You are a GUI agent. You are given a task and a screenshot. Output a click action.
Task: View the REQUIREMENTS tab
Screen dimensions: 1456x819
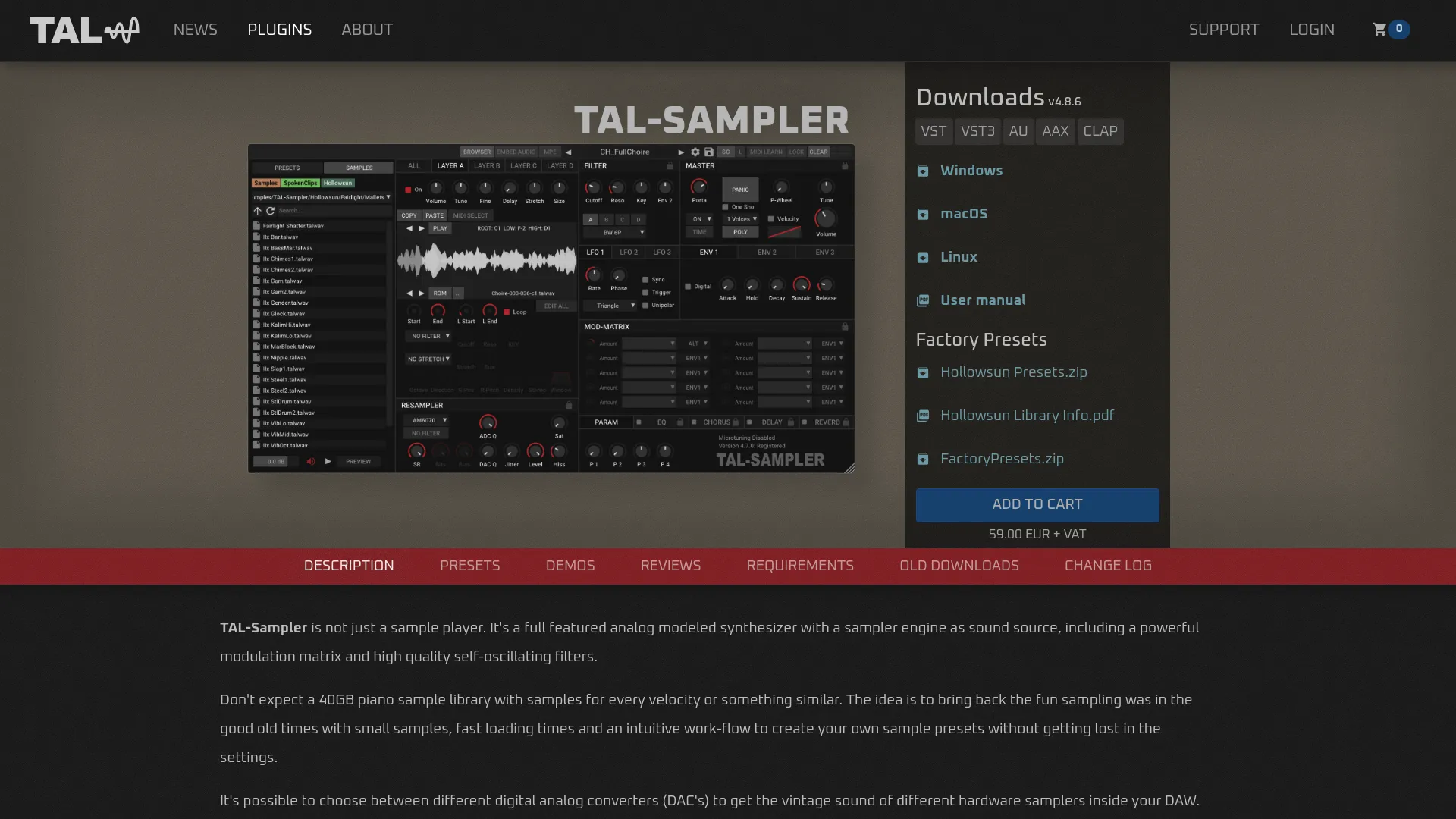[x=800, y=566]
